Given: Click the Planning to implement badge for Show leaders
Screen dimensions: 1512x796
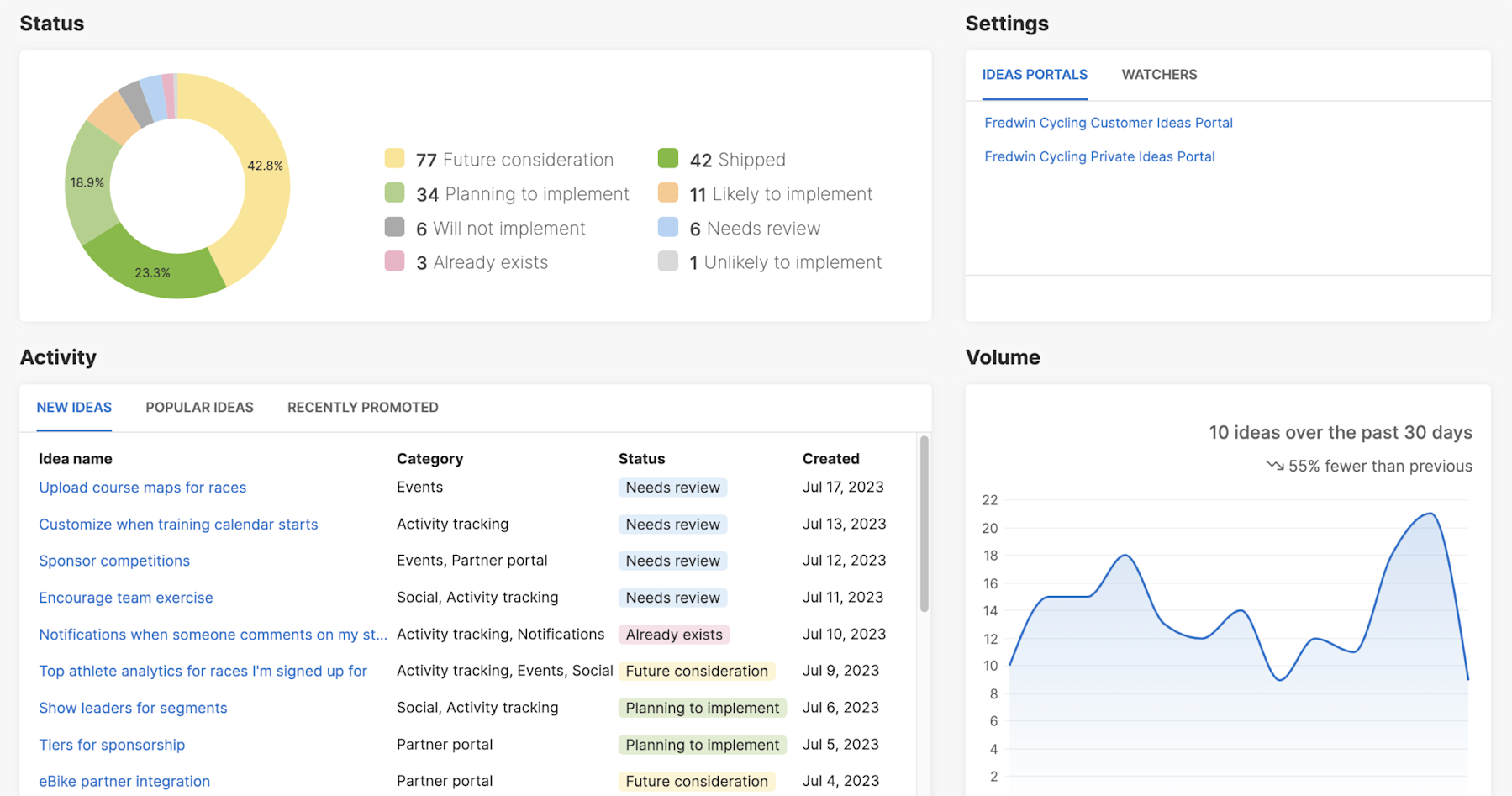Looking at the screenshot, I should click(702, 707).
